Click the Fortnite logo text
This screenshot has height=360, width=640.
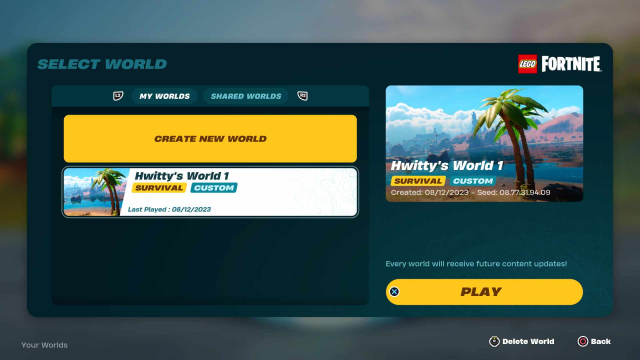(571, 64)
